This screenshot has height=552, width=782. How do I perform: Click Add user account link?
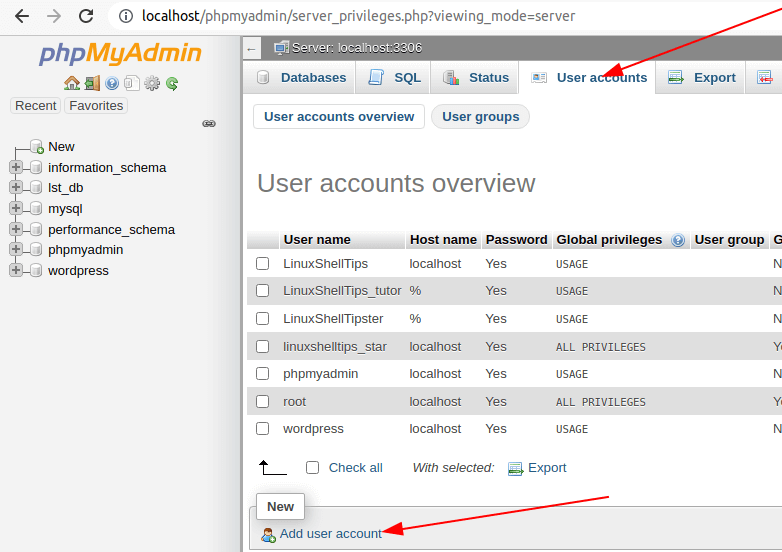pos(331,534)
